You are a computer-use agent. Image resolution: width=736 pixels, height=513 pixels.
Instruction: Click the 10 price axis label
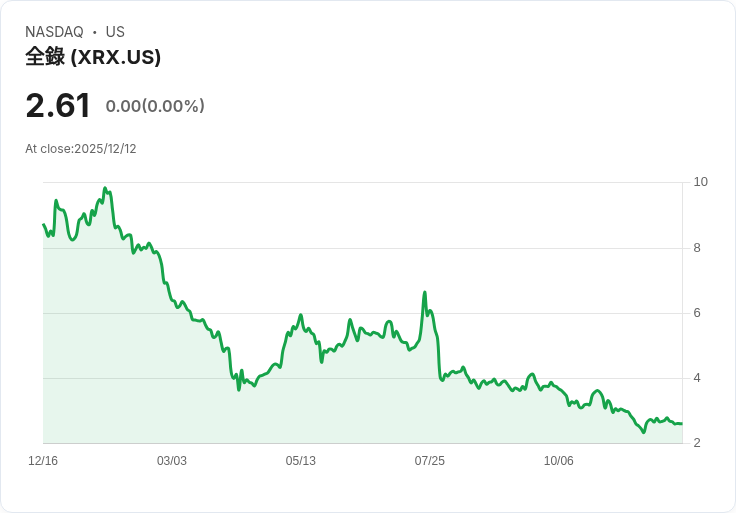(x=700, y=182)
